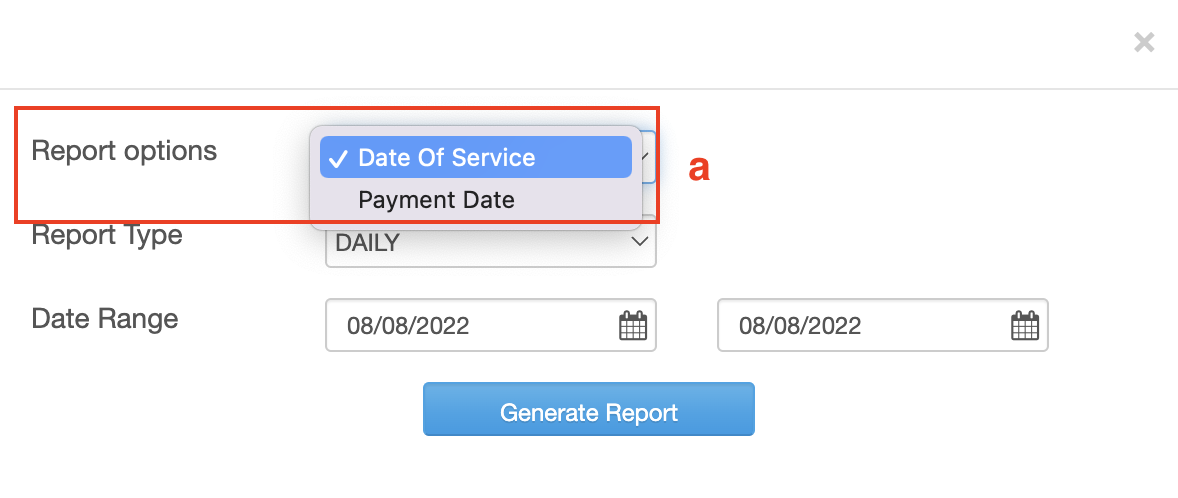Screen dimensions: 1178x498
Task: Click the Report options select edge behind popup
Action: click(649, 157)
